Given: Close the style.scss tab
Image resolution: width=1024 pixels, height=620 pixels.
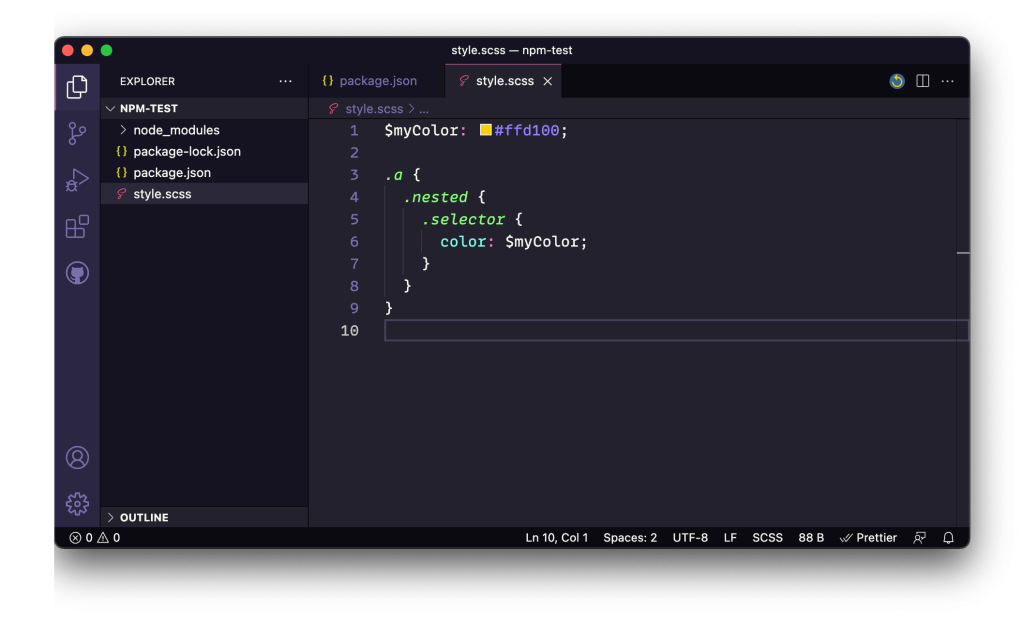Looking at the screenshot, I should [547, 81].
